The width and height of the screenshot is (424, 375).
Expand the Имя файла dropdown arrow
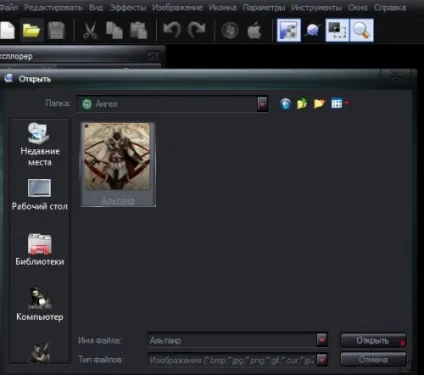coord(322,340)
